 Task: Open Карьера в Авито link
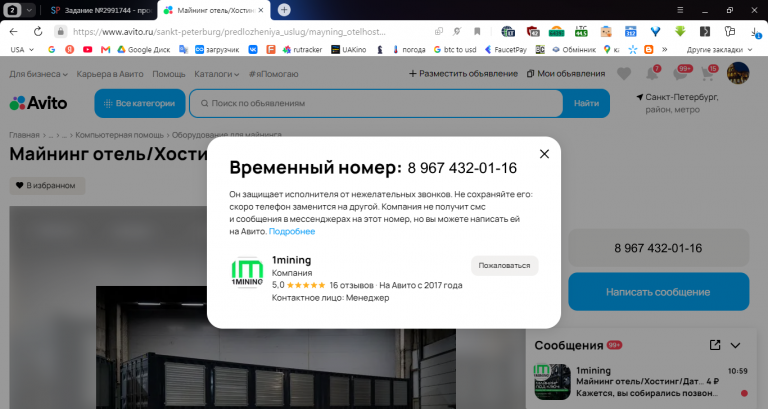pos(110,74)
